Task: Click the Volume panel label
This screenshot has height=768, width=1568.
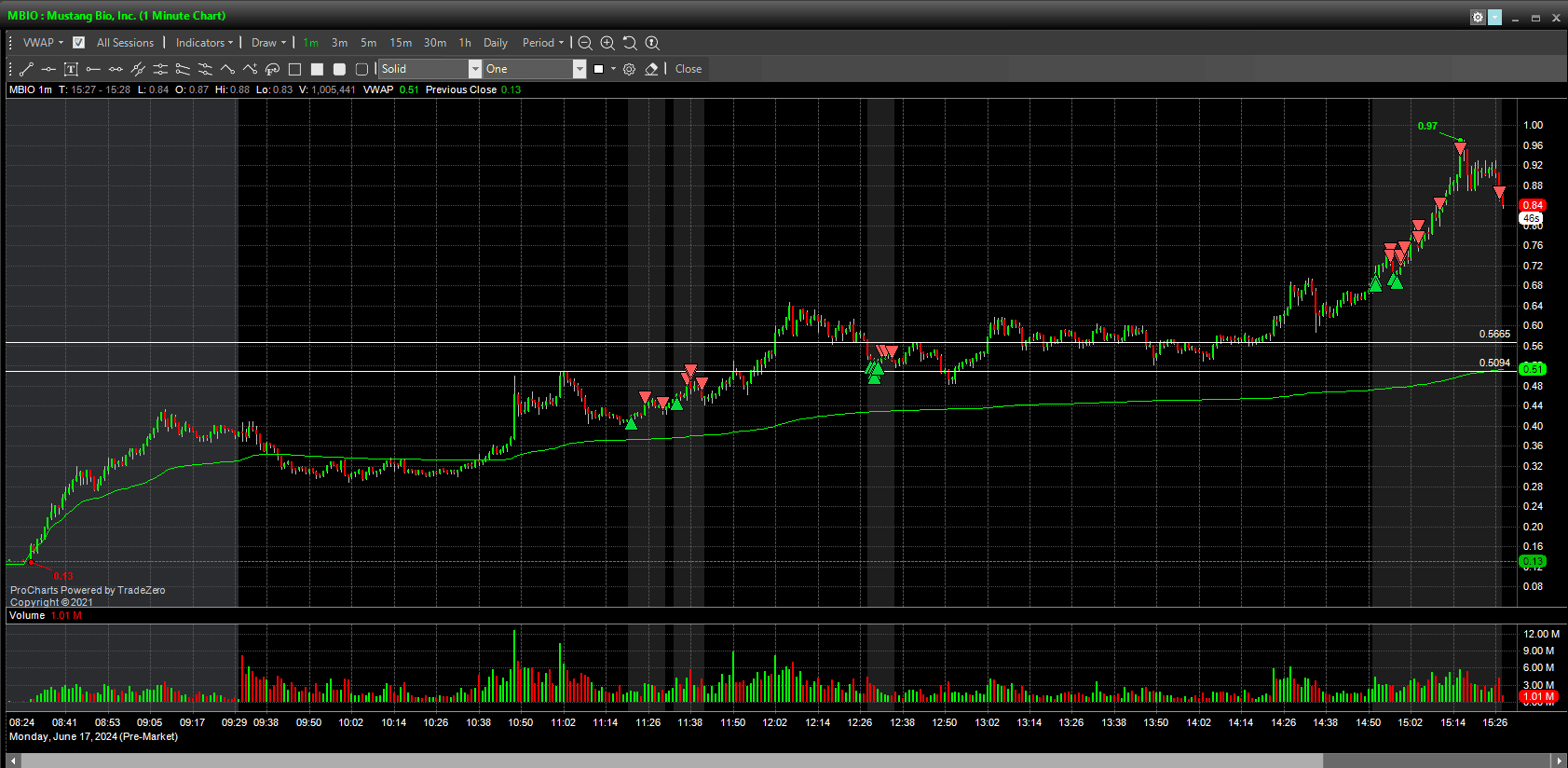Action: point(27,615)
